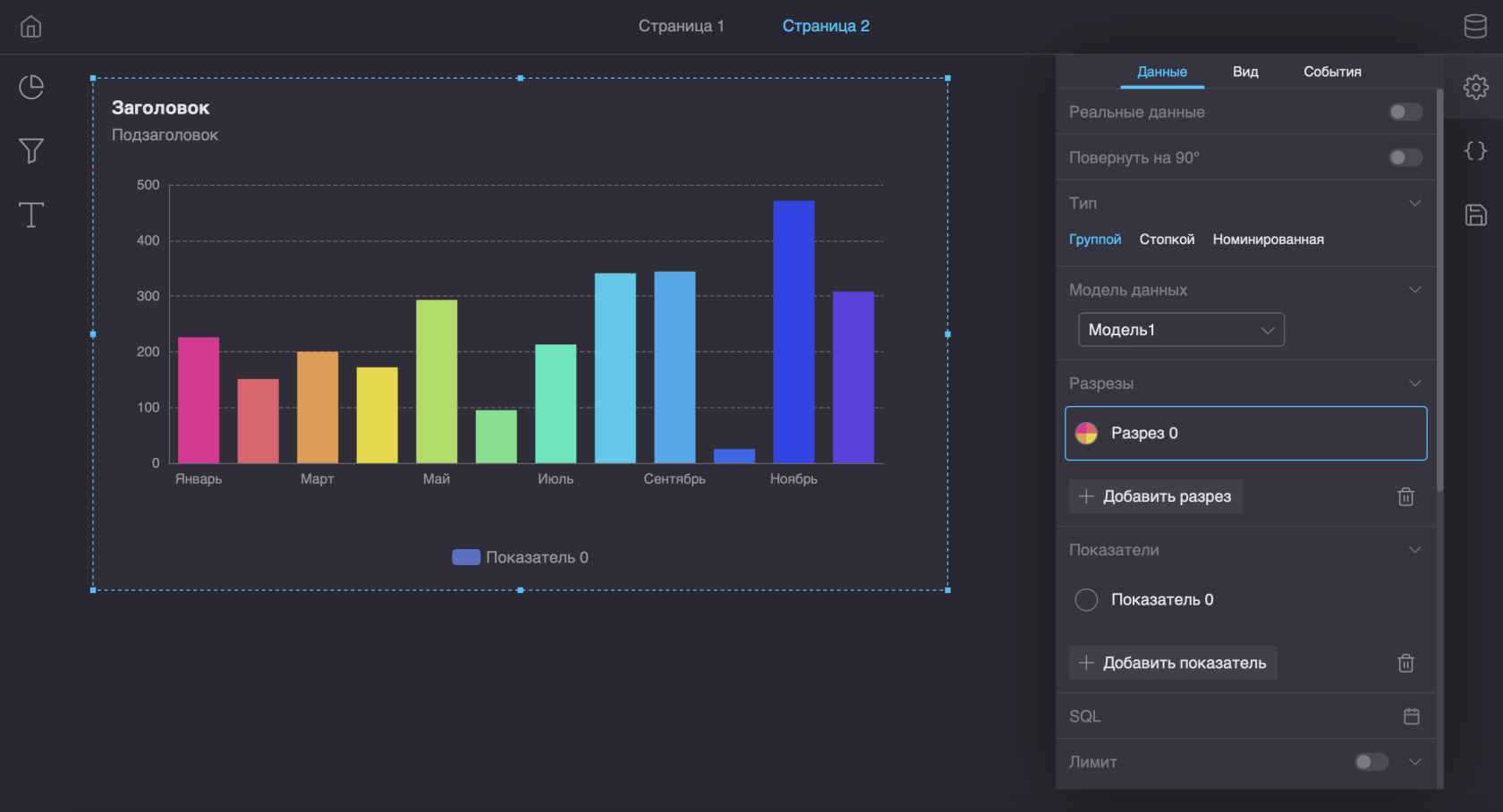Viewport: 1503px width, 812px height.
Task: Select the Показатель 0 item in panel
Action: click(x=1245, y=600)
